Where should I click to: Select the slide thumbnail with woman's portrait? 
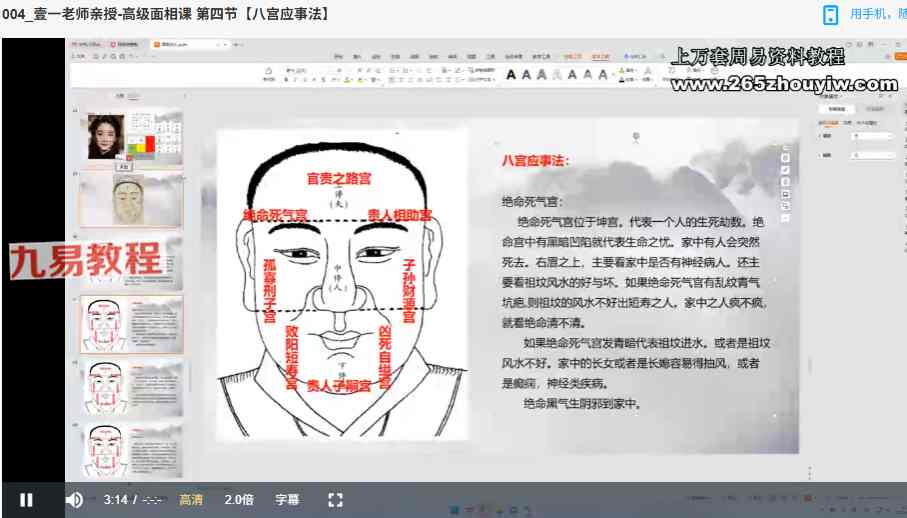coord(131,137)
